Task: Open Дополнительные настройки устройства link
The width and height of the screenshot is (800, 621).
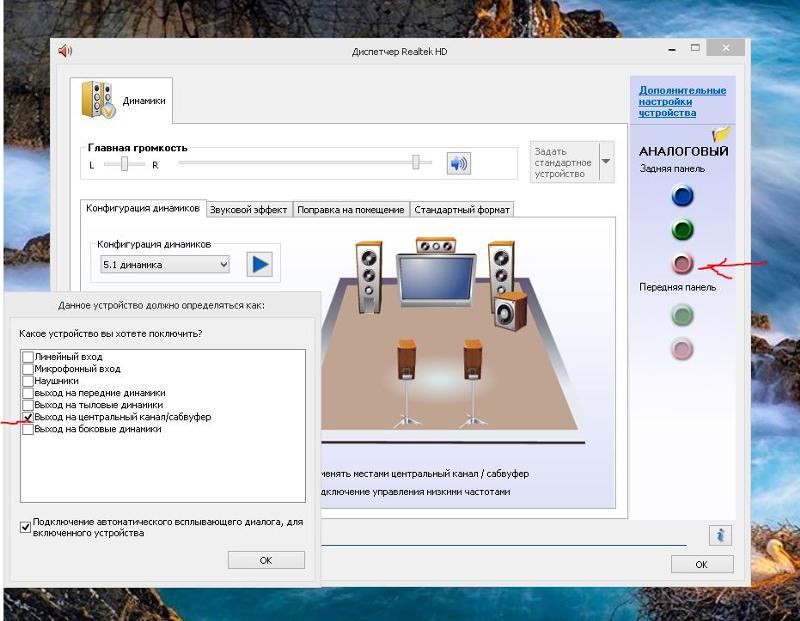Action: click(682, 101)
